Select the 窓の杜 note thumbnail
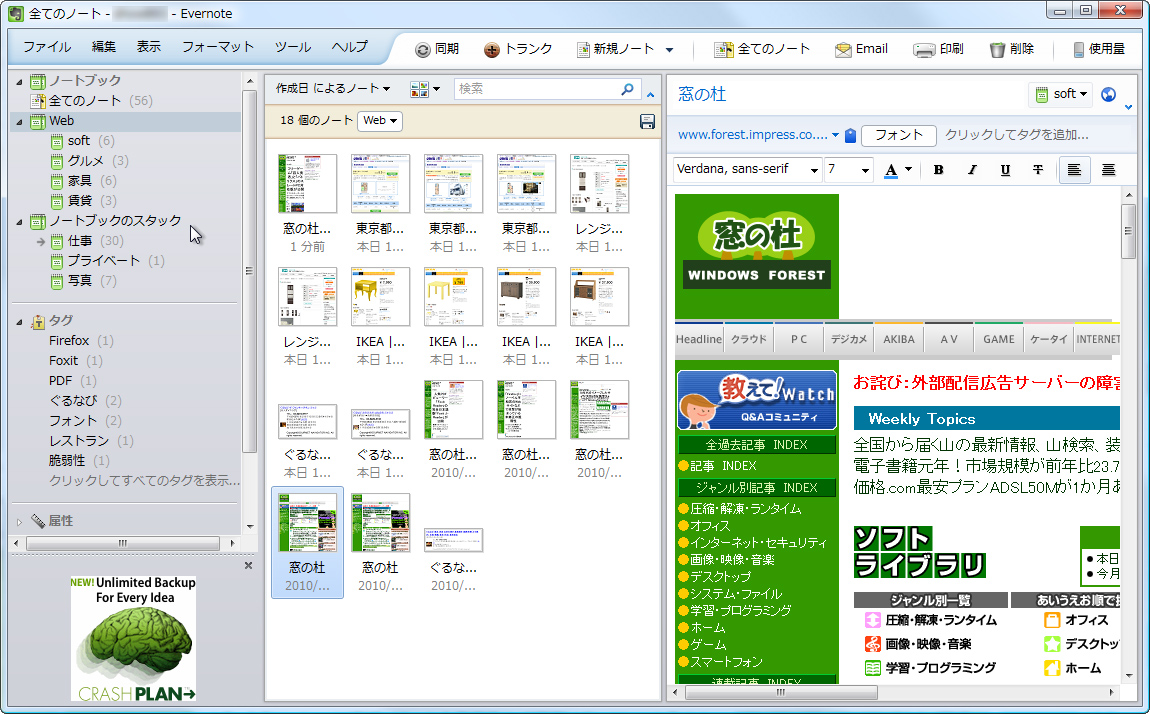Image resolution: width=1150 pixels, height=714 pixels. pos(307,521)
